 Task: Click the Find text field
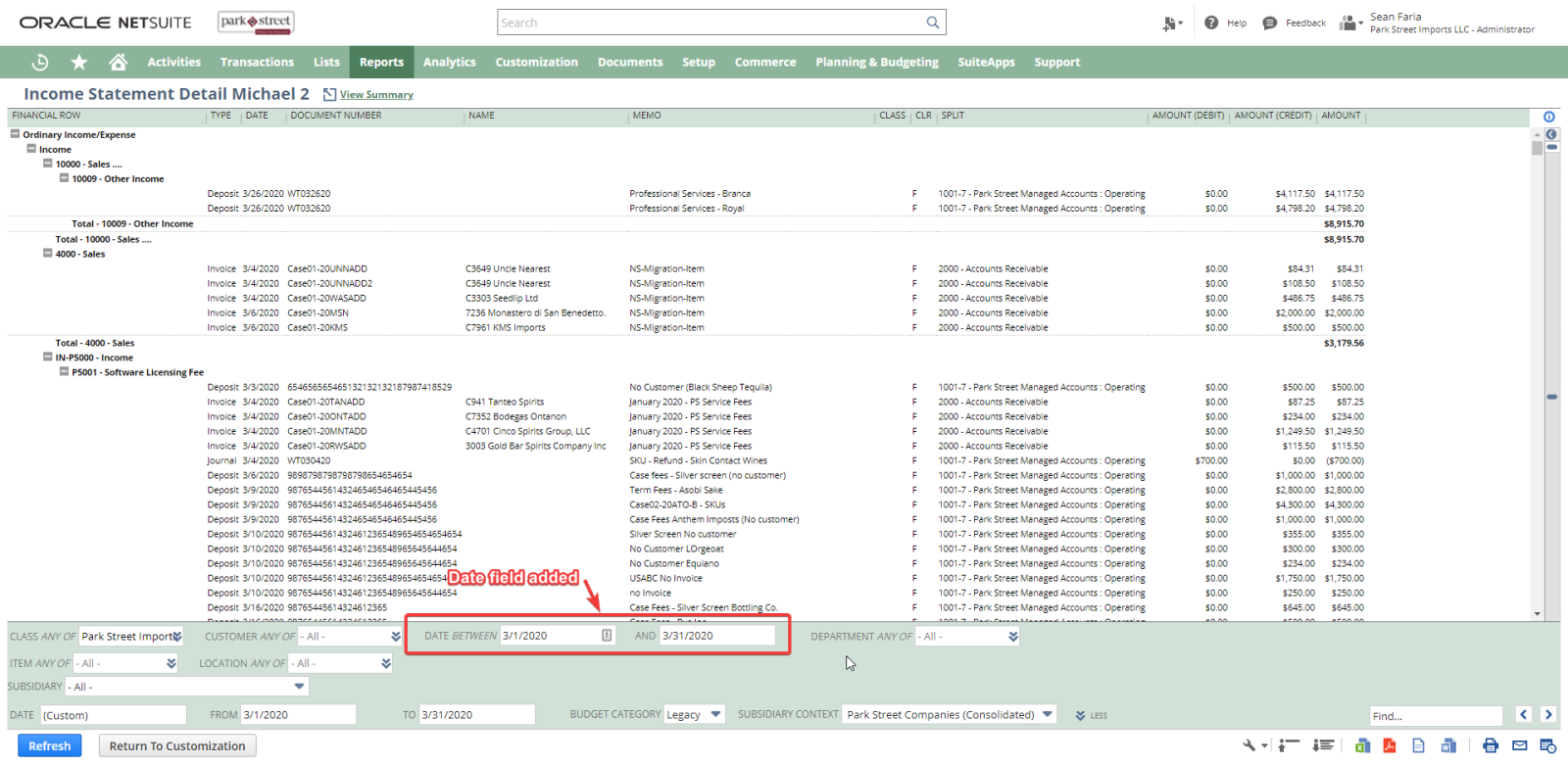click(x=1436, y=716)
